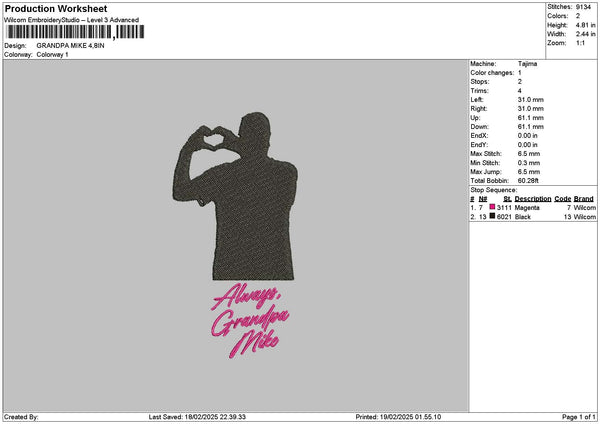Select the Magenta row in stop sequence
The height and width of the screenshot is (424, 600).
tap(533, 207)
